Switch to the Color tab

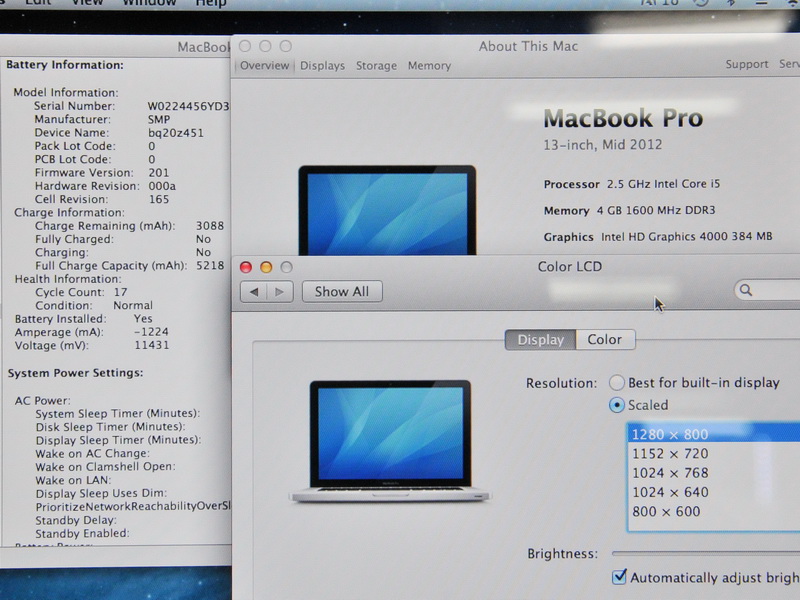(605, 340)
